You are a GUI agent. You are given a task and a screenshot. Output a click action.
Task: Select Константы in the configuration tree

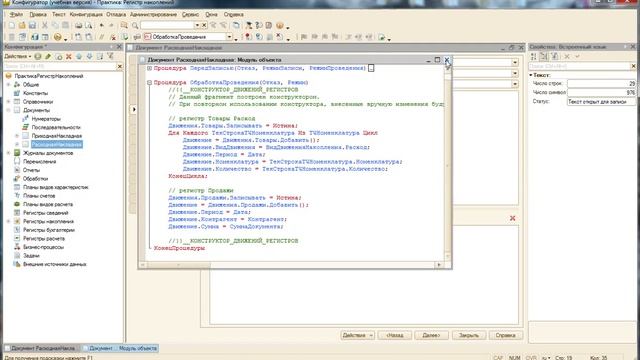point(35,93)
